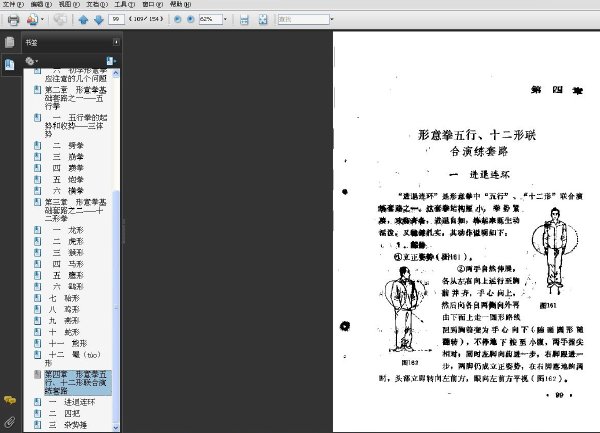This screenshot has width=600, height=433.
Task: Select bookmark 十 蛇形
Action: tap(64, 332)
